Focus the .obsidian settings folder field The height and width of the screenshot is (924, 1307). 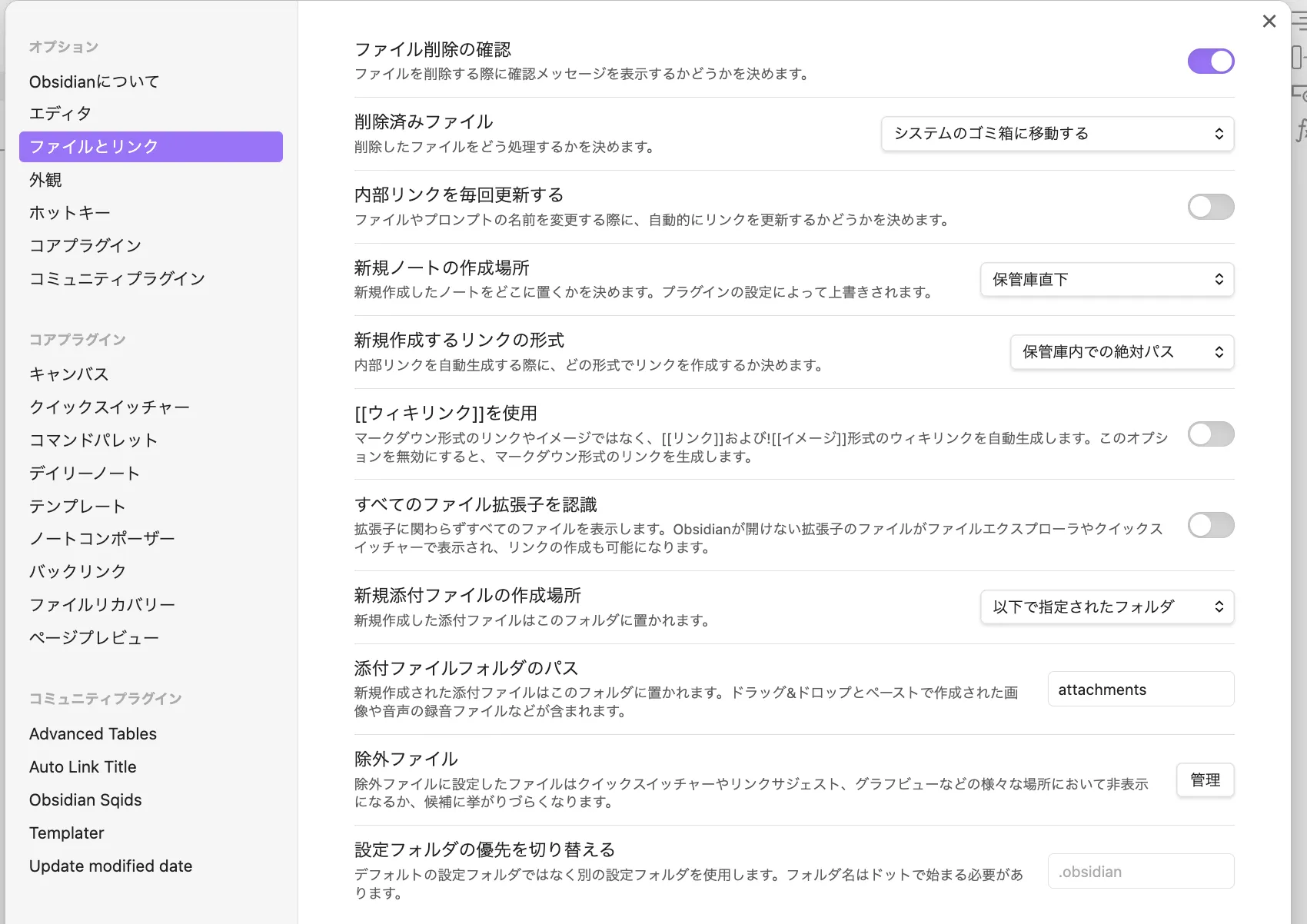(1140, 872)
